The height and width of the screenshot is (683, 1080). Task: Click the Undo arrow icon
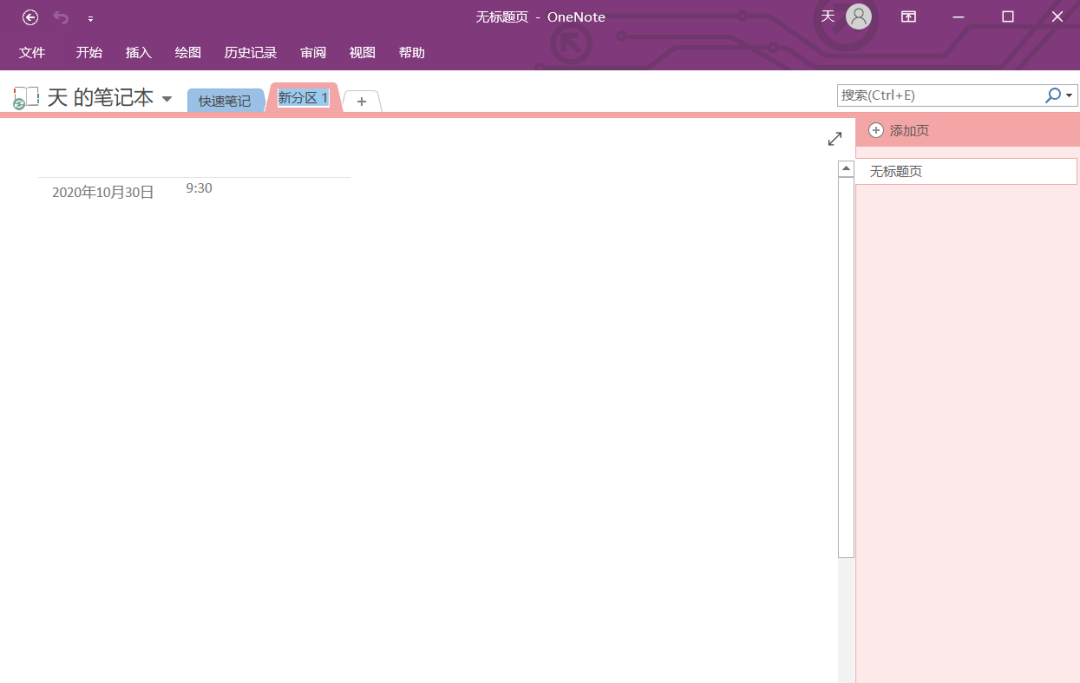click(61, 17)
